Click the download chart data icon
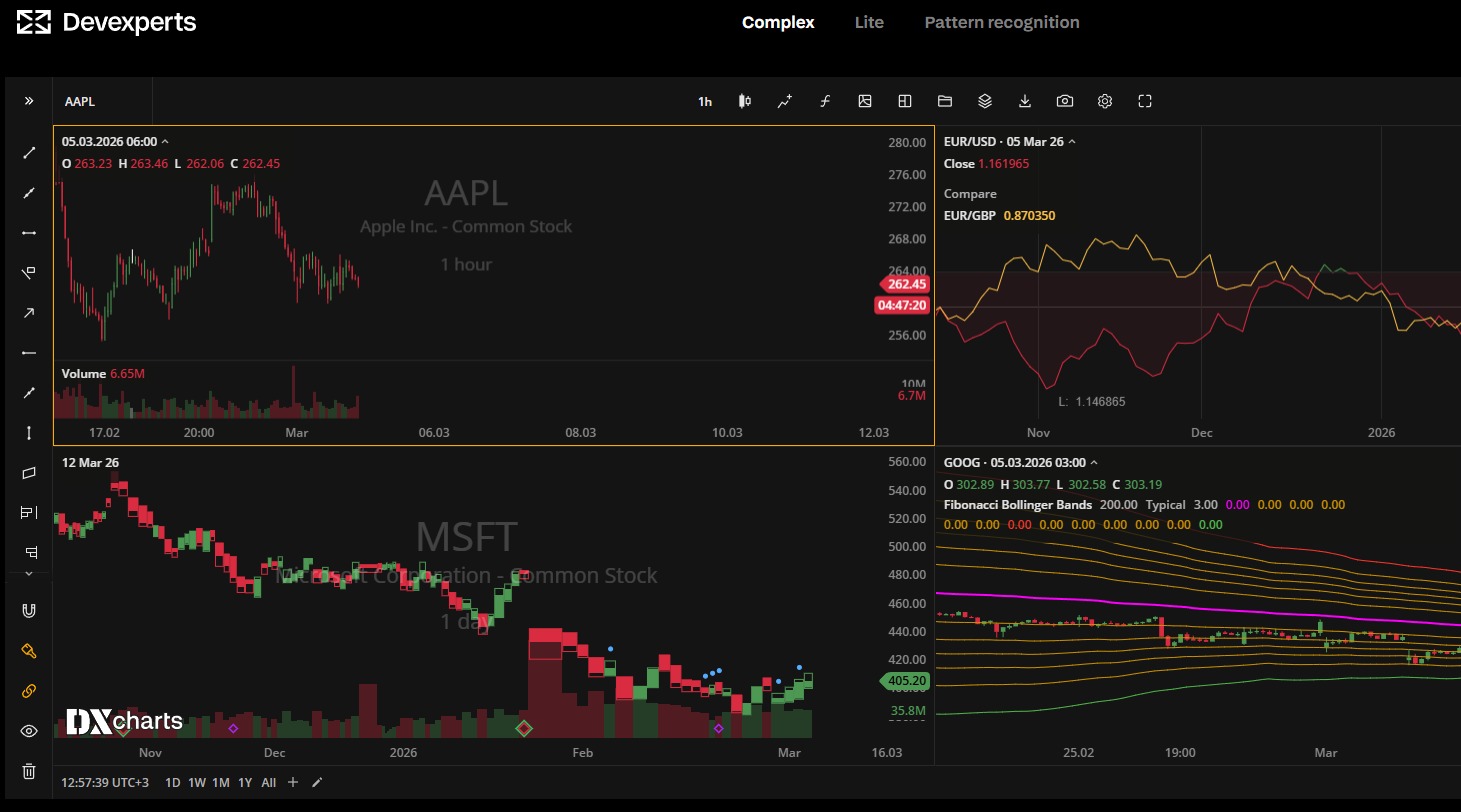The width and height of the screenshot is (1461, 812). tap(1024, 101)
